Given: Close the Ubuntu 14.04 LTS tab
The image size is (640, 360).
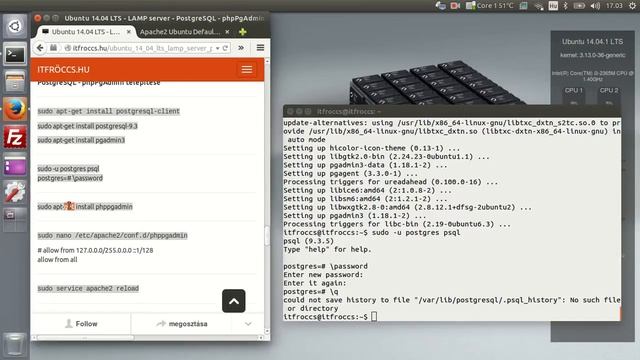Looking at the screenshot, I should [129, 32].
